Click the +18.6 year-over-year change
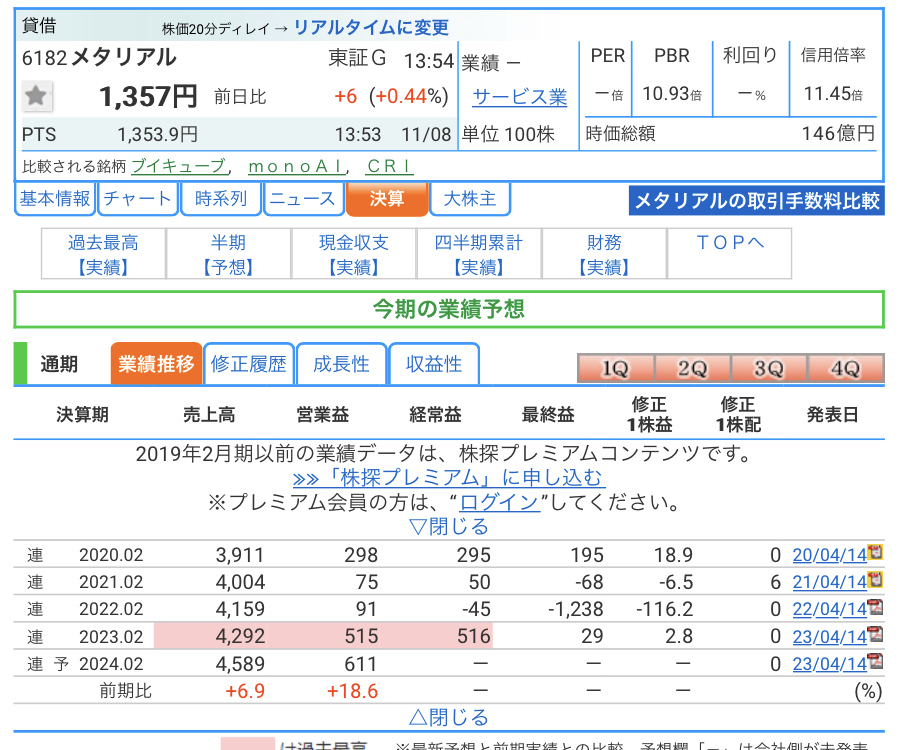Viewport: 909px width, 750px height. pos(352,691)
